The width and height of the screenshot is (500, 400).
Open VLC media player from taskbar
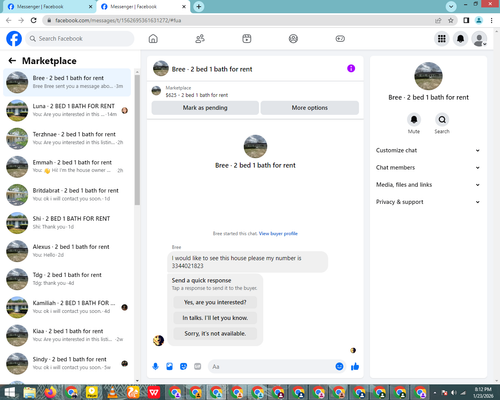pos(113,392)
